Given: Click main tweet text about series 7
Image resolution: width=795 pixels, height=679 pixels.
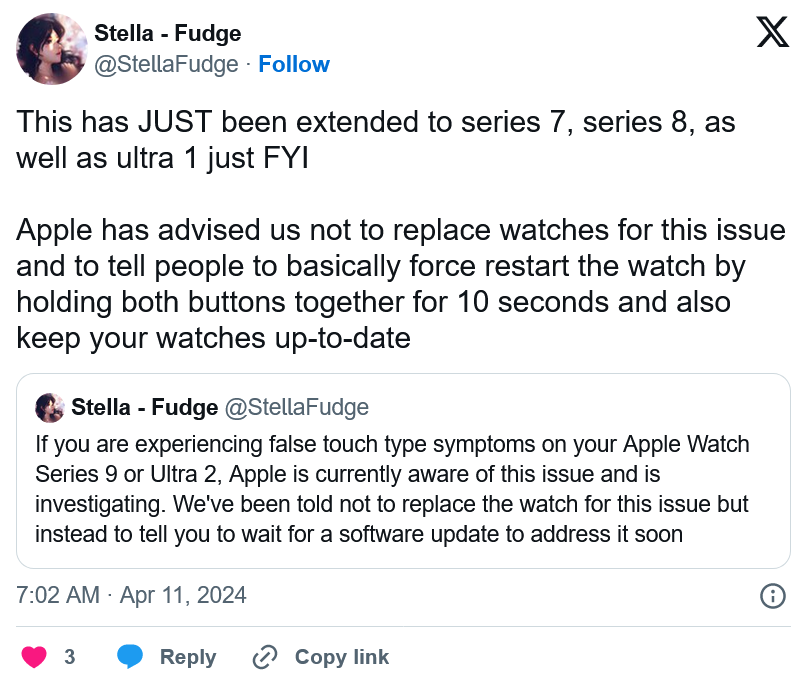Looking at the screenshot, I should tap(376, 140).
